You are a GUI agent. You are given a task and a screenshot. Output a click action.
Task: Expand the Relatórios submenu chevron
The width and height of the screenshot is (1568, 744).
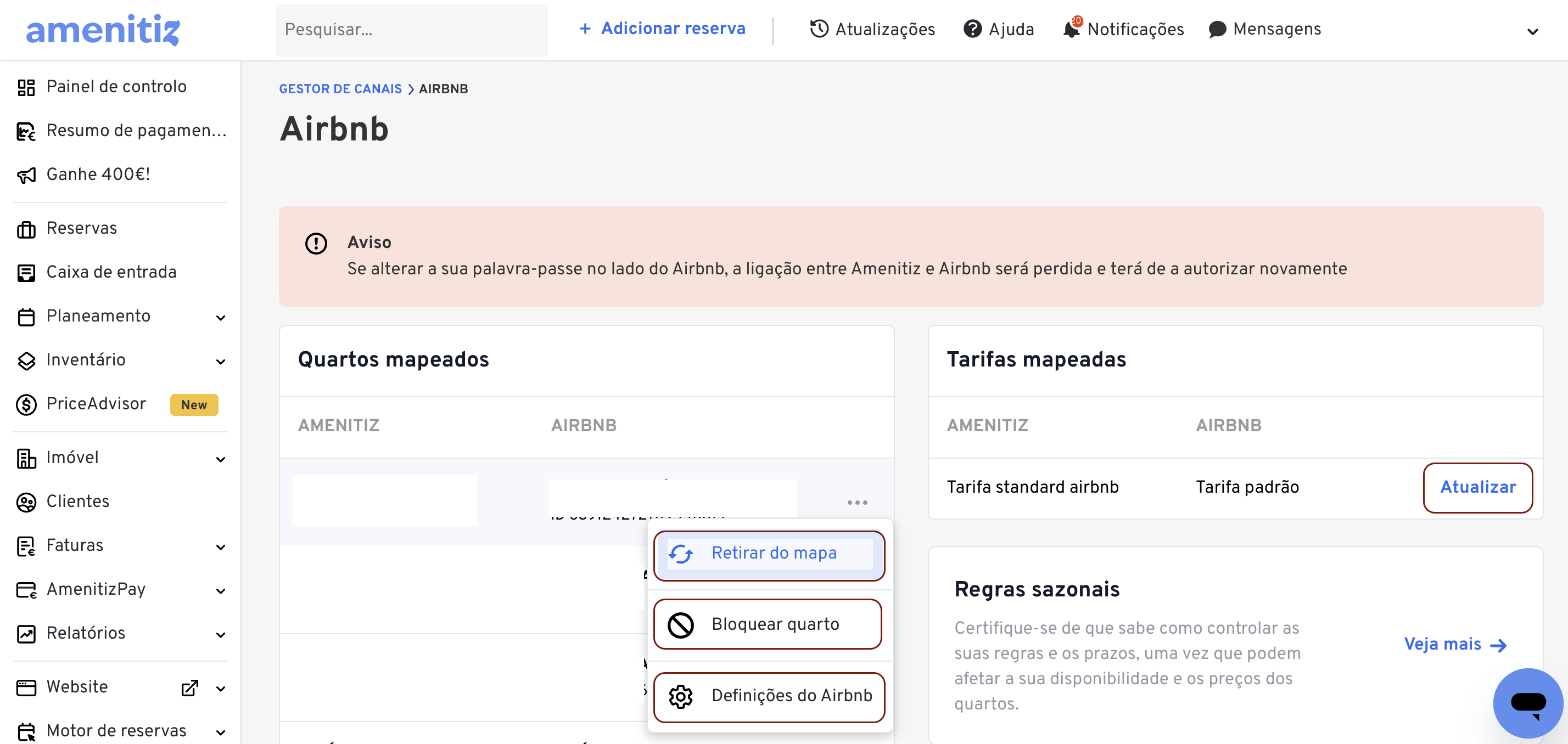click(221, 634)
